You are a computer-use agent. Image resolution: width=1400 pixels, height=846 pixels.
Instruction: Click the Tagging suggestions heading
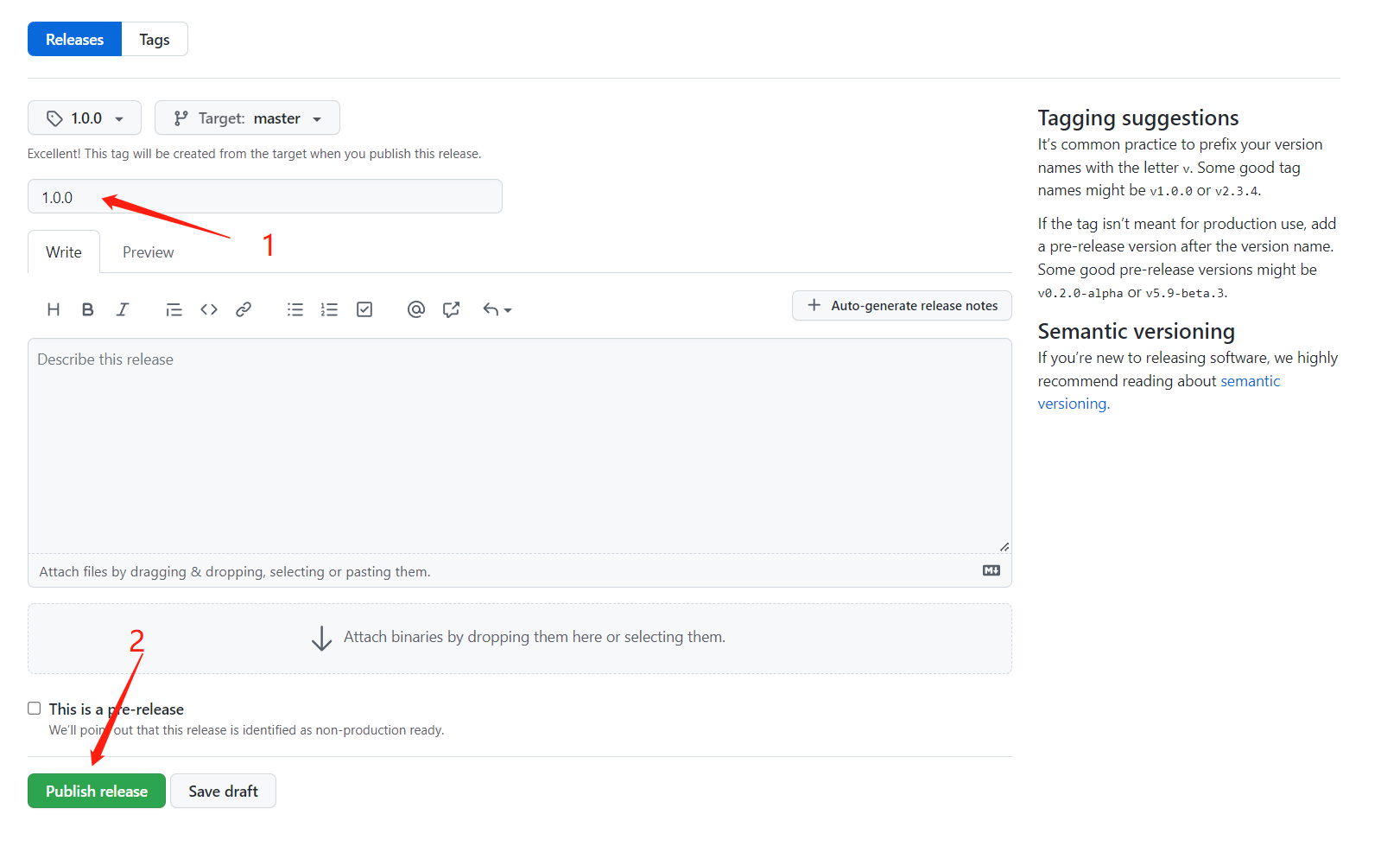point(1138,118)
